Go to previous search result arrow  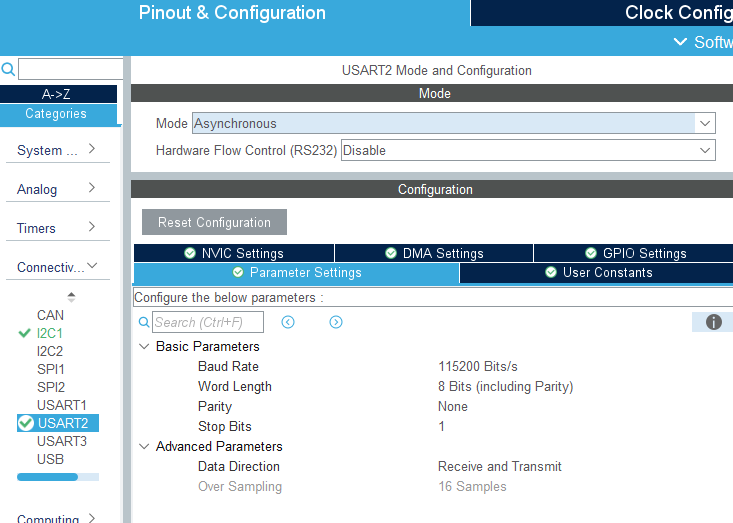288,322
